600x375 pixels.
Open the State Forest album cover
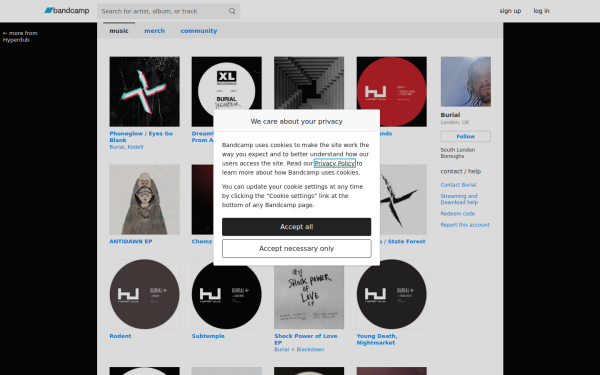pos(403,199)
